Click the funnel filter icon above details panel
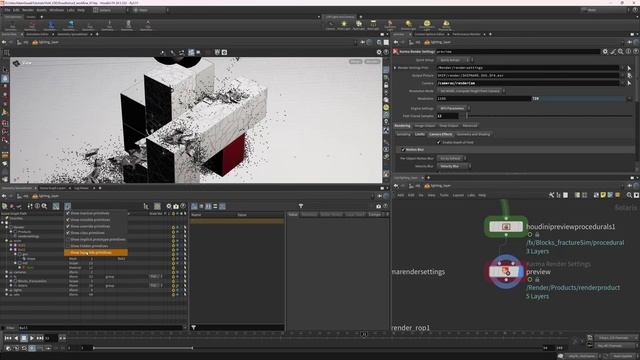 coord(301,206)
